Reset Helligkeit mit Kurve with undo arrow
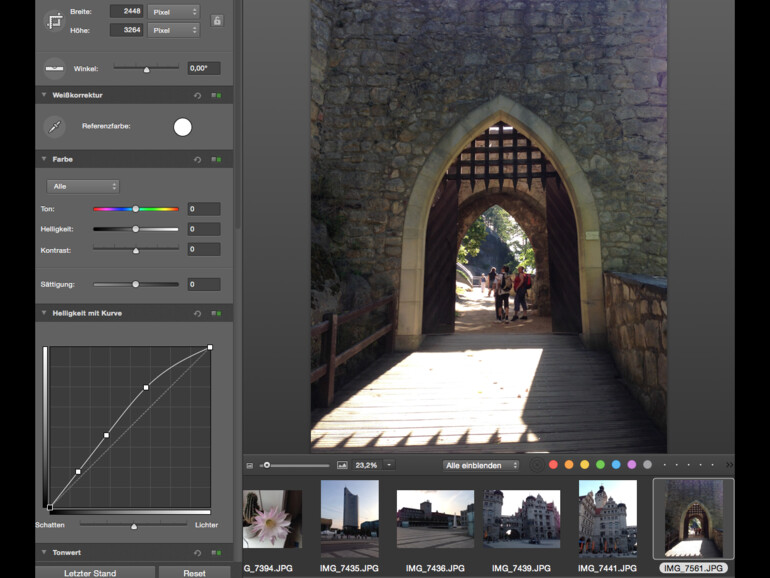The width and height of the screenshot is (770, 578). point(198,313)
